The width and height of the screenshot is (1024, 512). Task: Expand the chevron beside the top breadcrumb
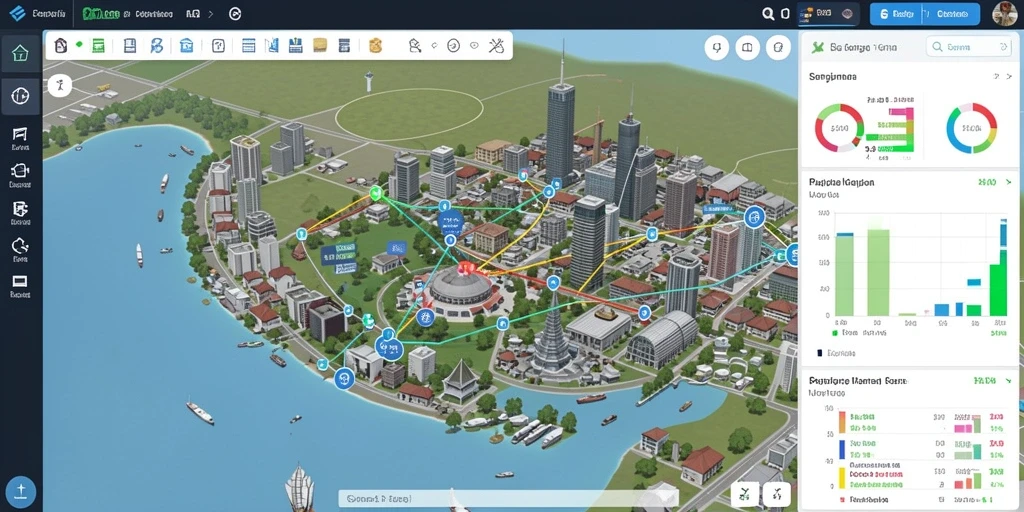pyautogui.click(x=211, y=13)
